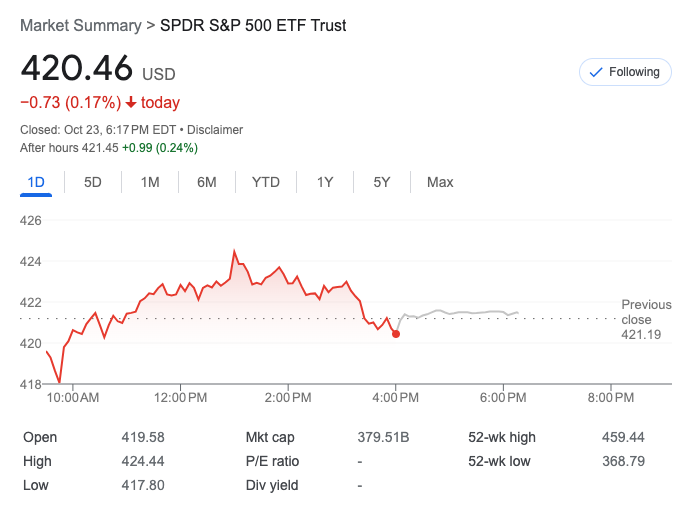688x507 pixels.
Task: Switch to the 6M chart range
Action: pyautogui.click(x=207, y=182)
